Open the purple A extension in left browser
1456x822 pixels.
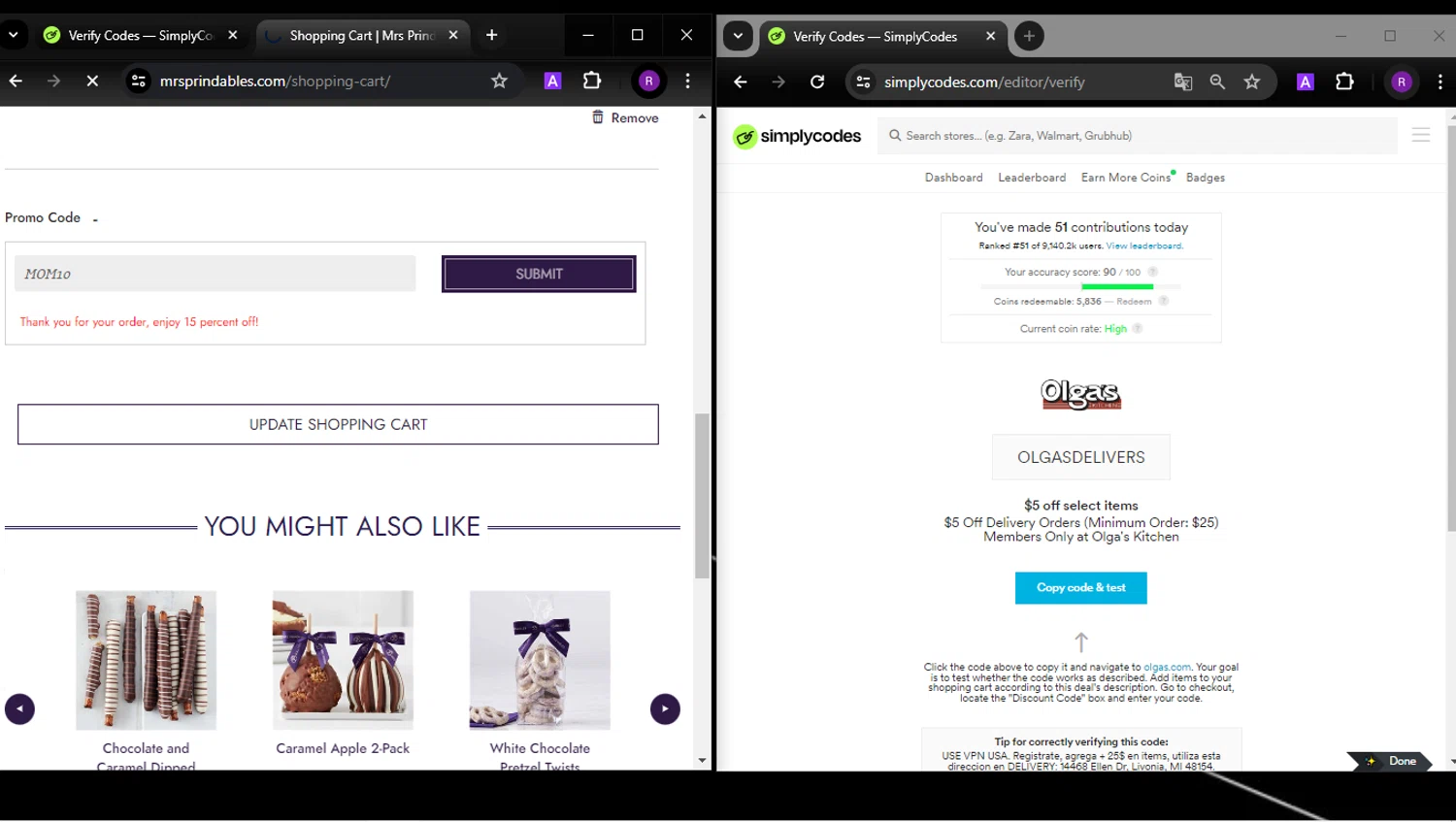pyautogui.click(x=552, y=82)
